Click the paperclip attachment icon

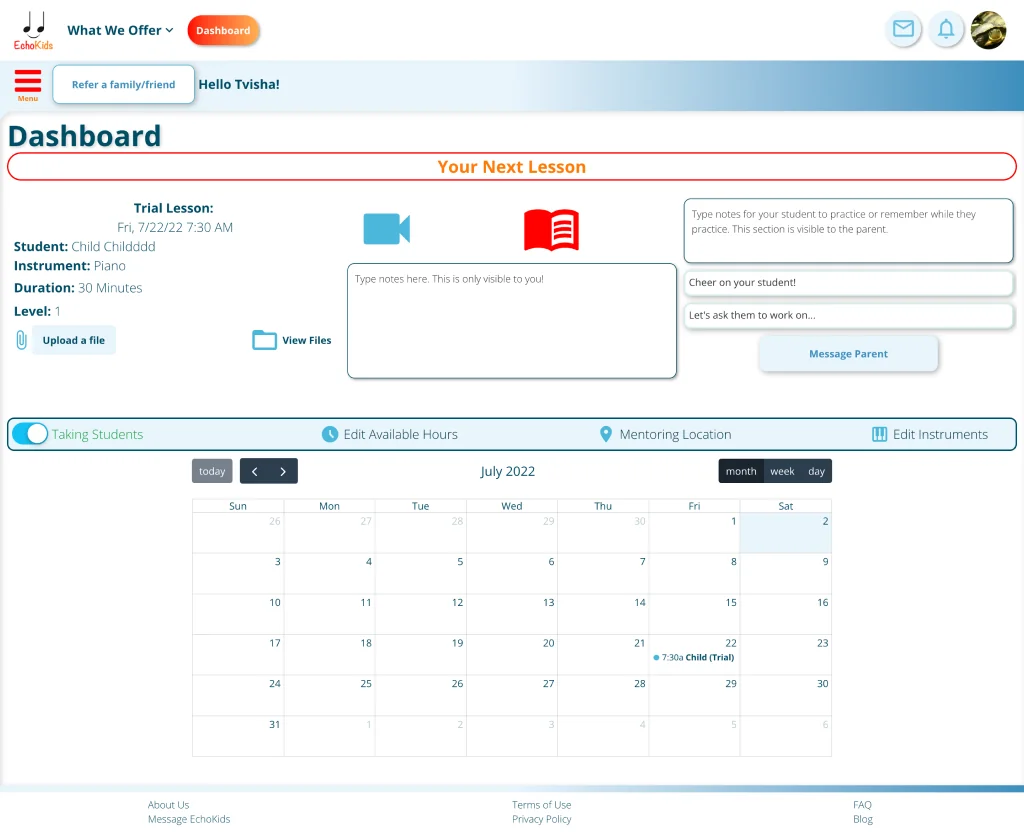pos(22,340)
